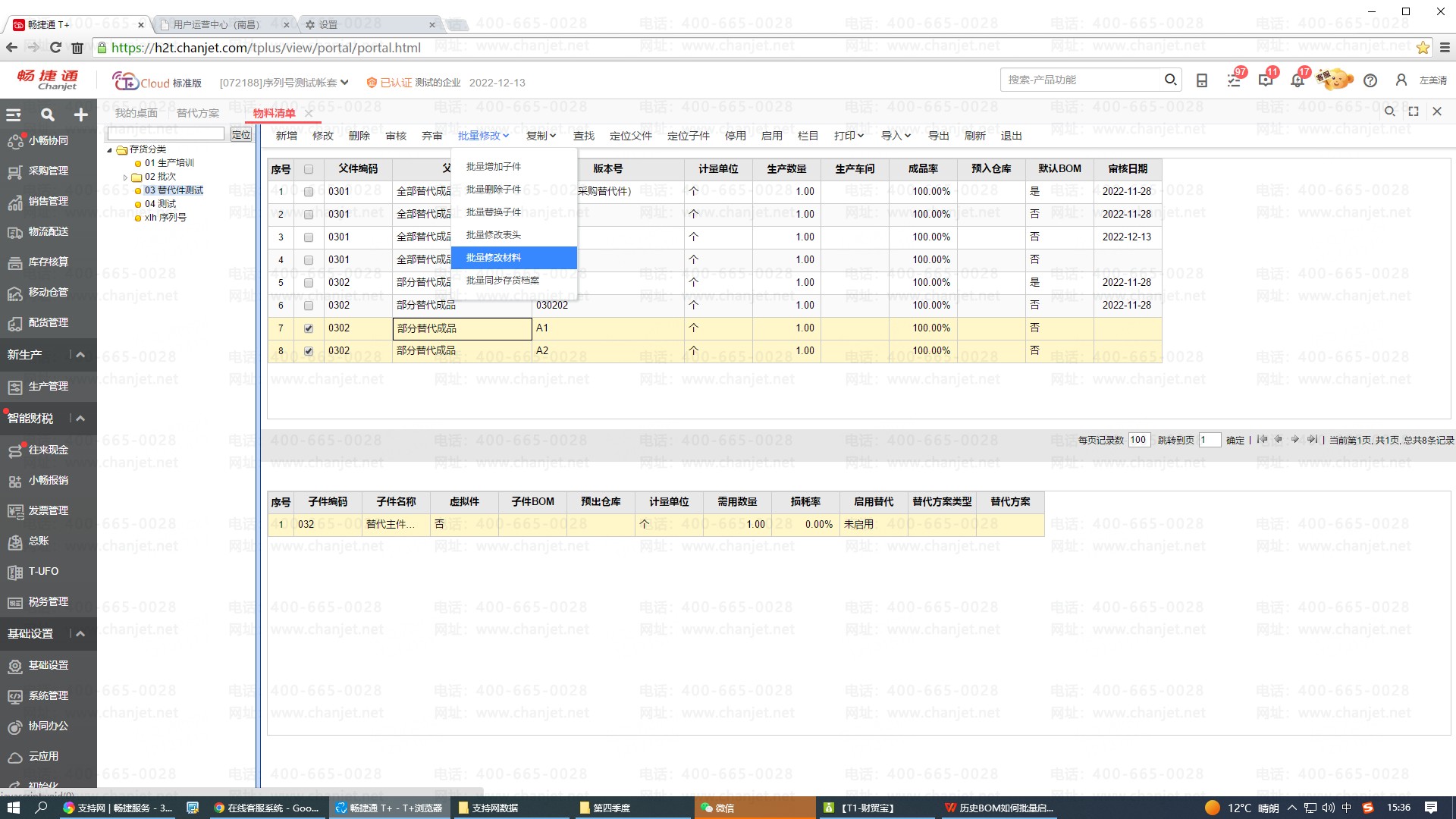Open the 复制 dropdown in toolbar

point(541,136)
